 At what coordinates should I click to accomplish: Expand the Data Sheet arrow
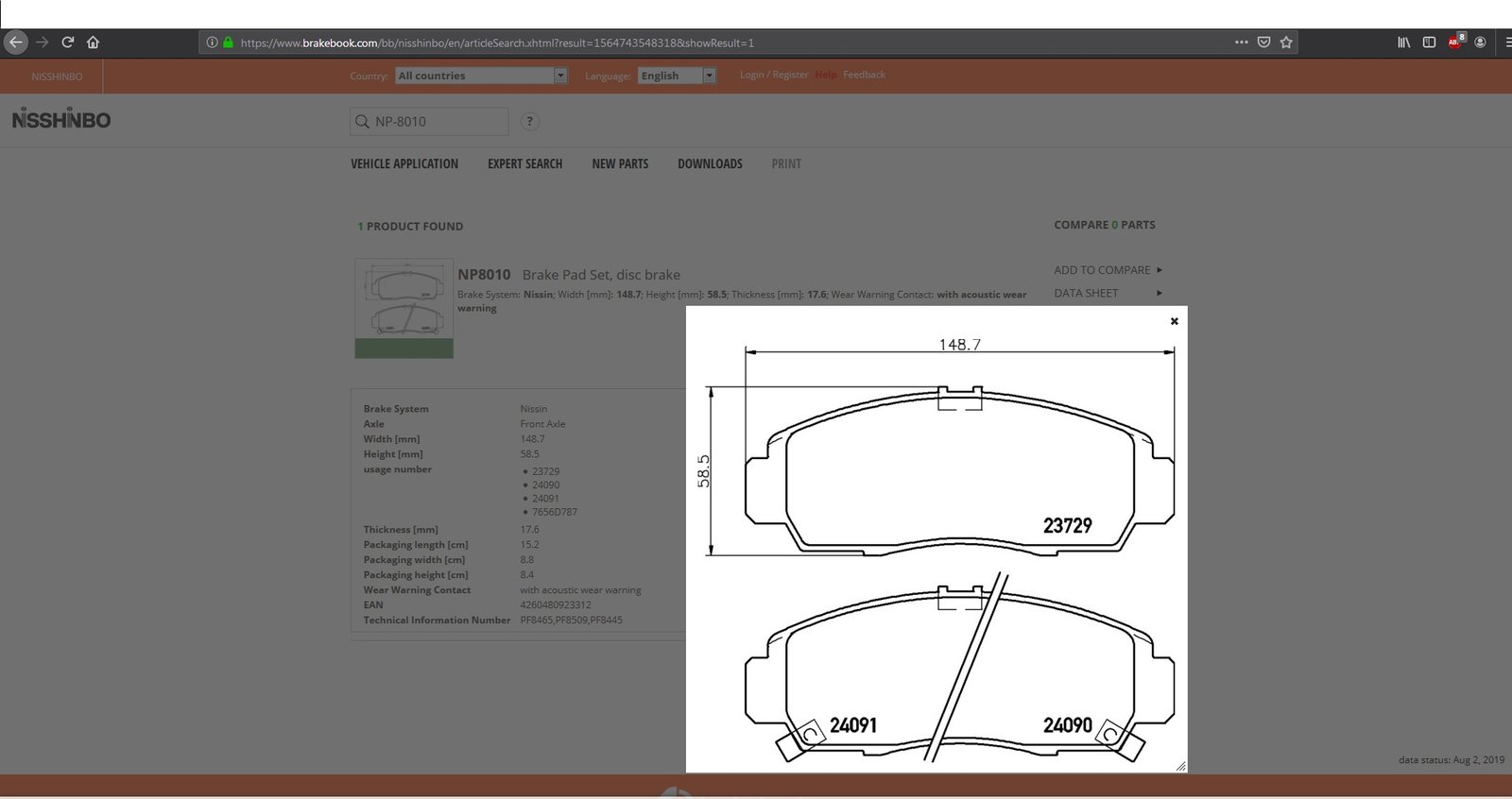[x=1160, y=294]
